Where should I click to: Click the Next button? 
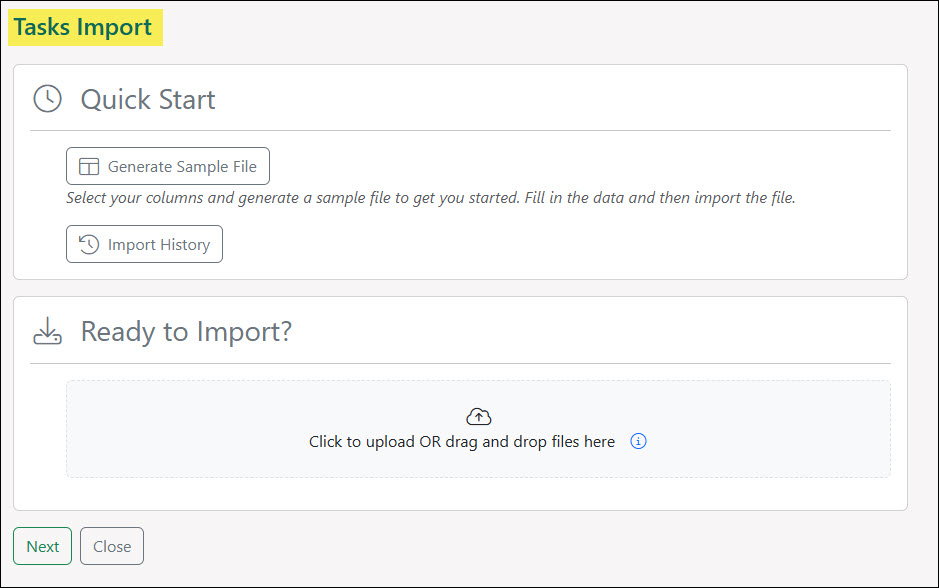(x=43, y=546)
